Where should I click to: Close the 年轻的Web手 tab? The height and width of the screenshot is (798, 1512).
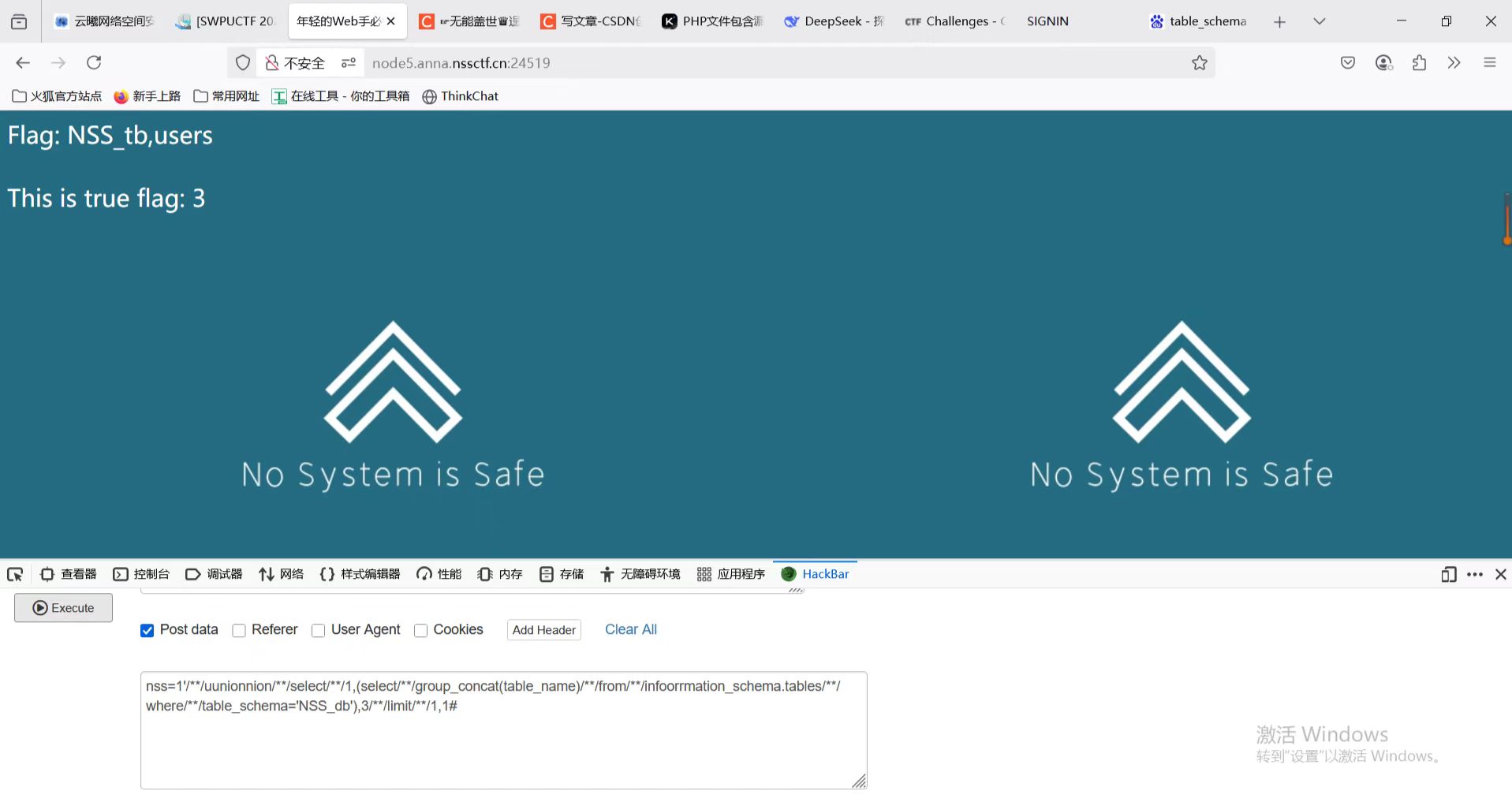pos(391,21)
